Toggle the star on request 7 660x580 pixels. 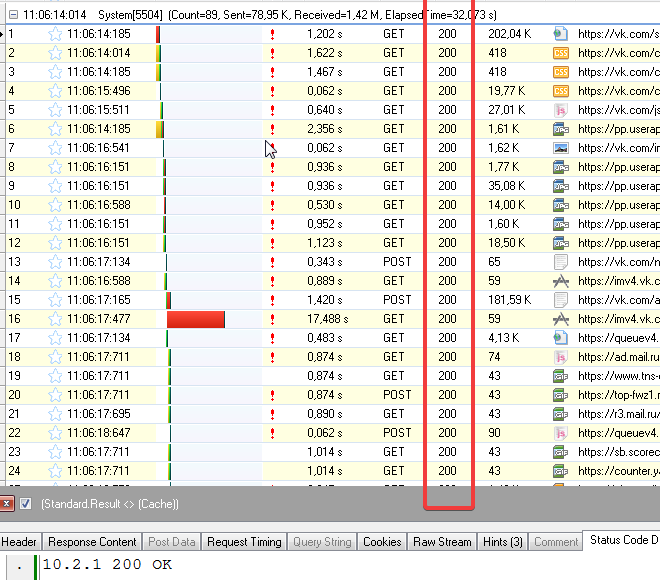pos(55,148)
